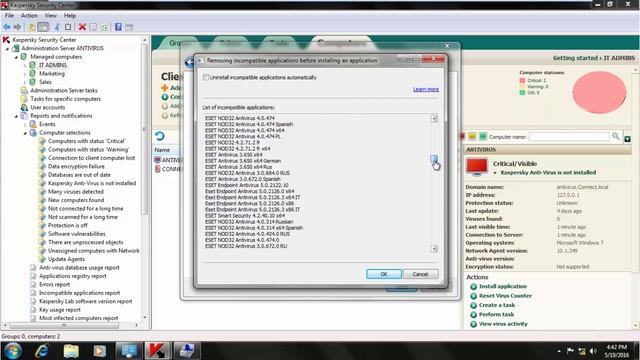Click the search magnifier beside Computer name

616,136
